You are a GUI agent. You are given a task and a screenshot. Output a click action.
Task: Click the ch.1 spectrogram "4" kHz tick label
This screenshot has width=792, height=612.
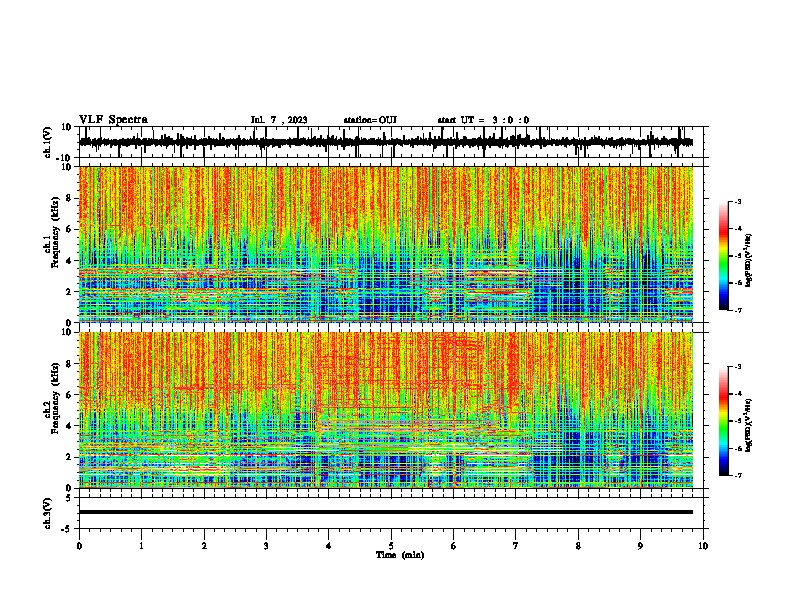click(x=69, y=261)
